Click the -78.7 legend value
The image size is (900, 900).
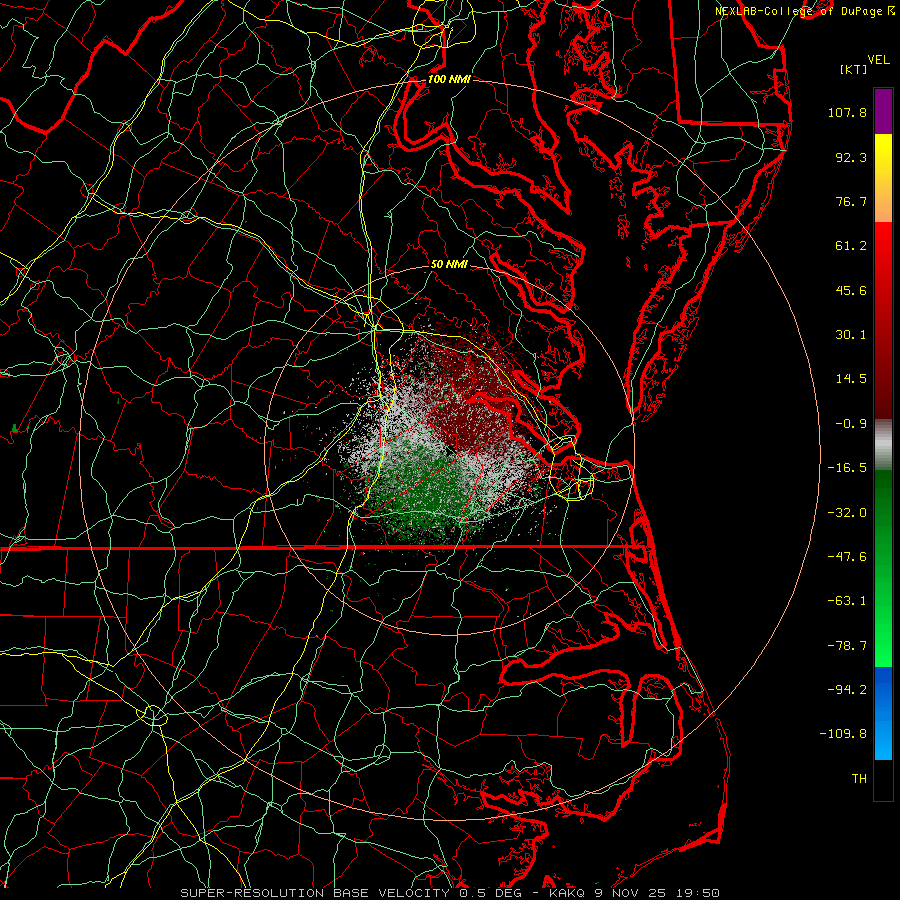coord(847,646)
